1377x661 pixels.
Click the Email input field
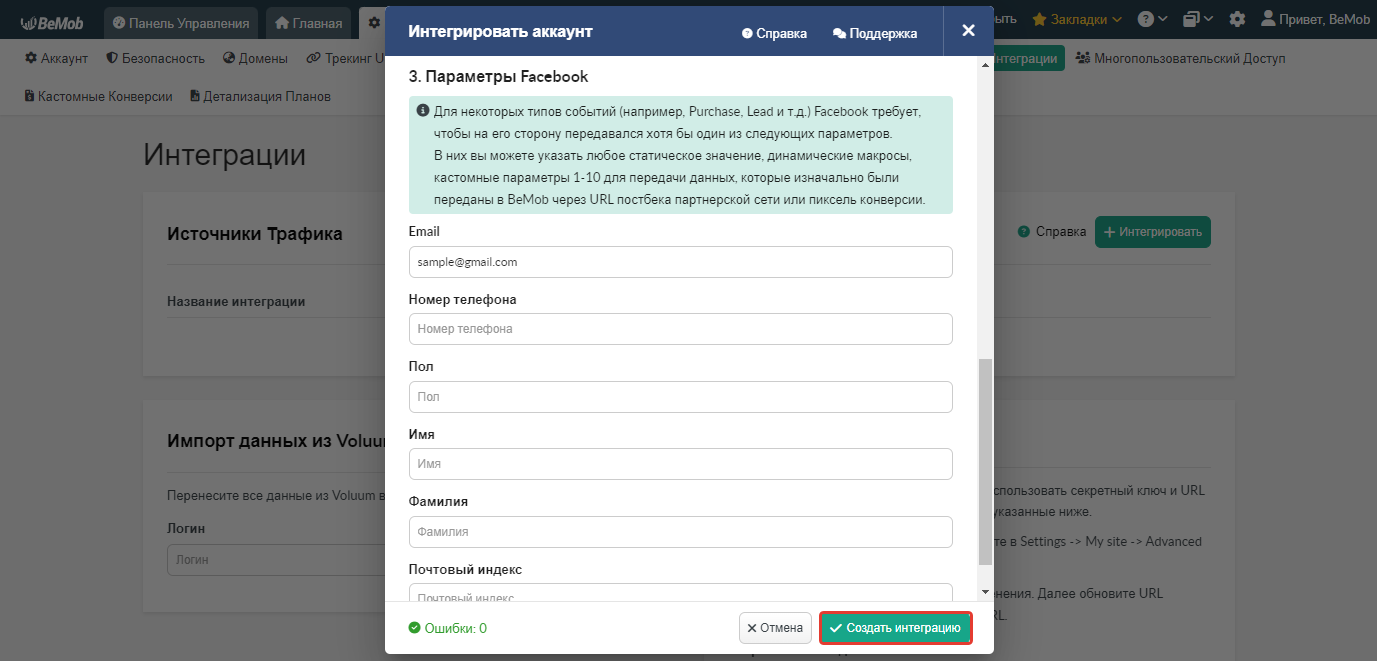pos(680,262)
